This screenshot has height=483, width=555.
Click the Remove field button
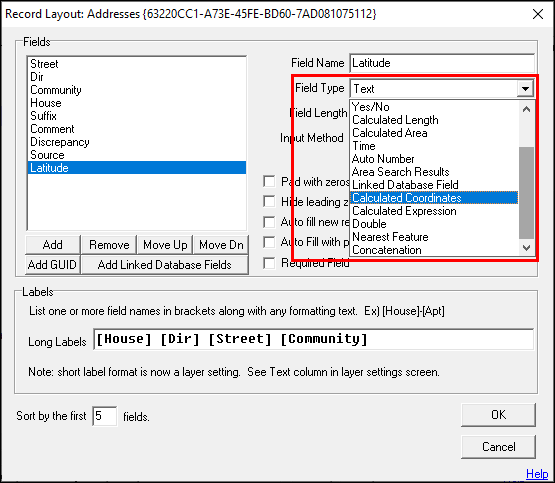[x=109, y=245]
